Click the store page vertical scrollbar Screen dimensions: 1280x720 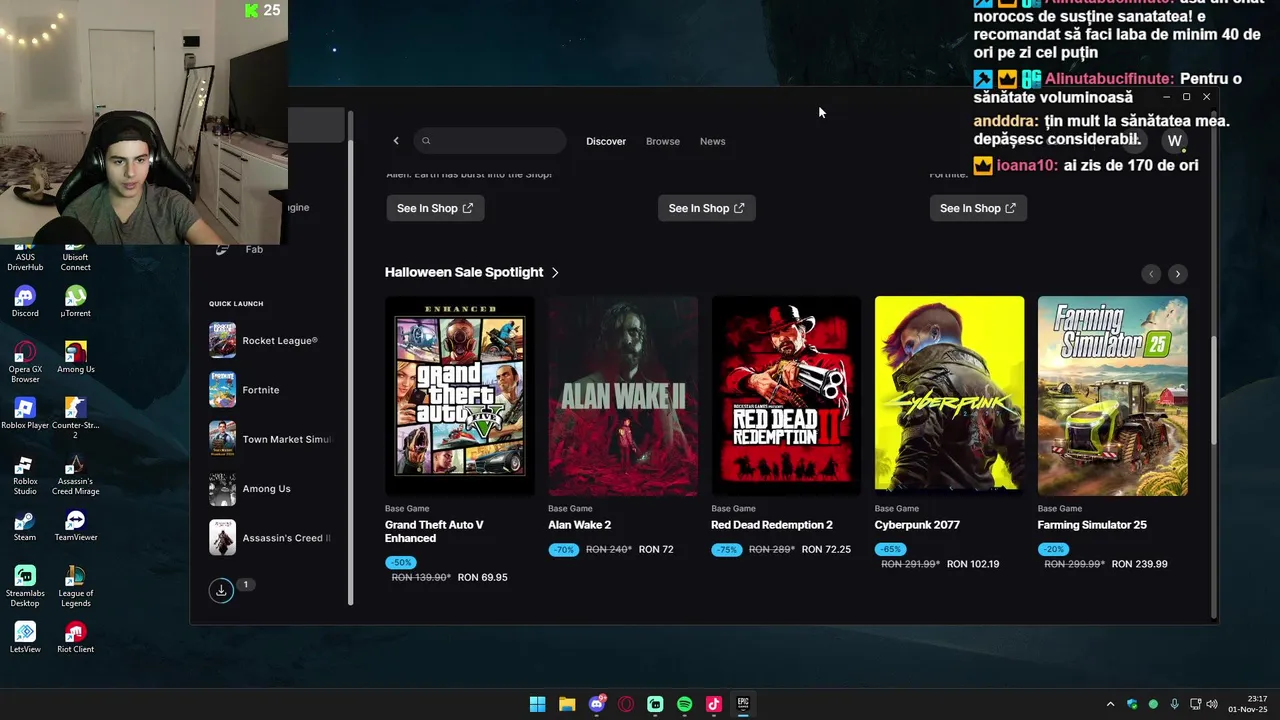[x=1215, y=390]
